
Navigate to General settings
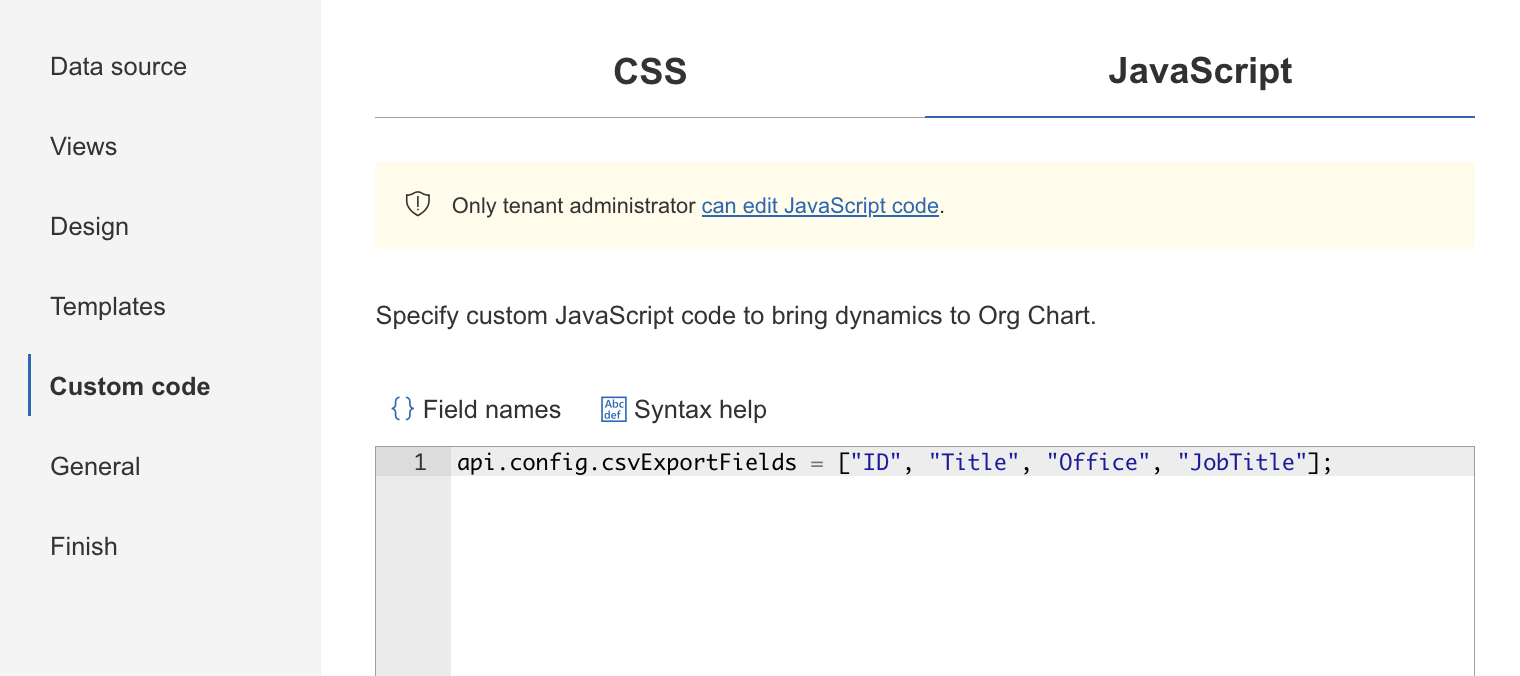click(95, 466)
